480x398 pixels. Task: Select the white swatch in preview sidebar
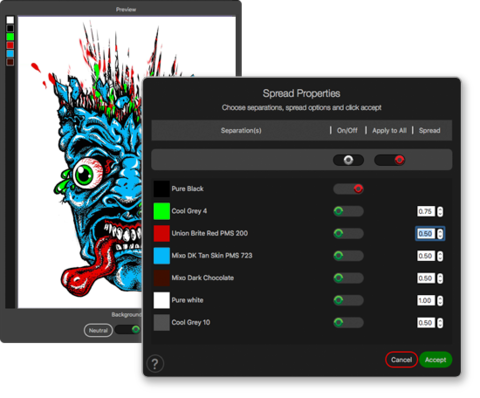pyautogui.click(x=10, y=20)
